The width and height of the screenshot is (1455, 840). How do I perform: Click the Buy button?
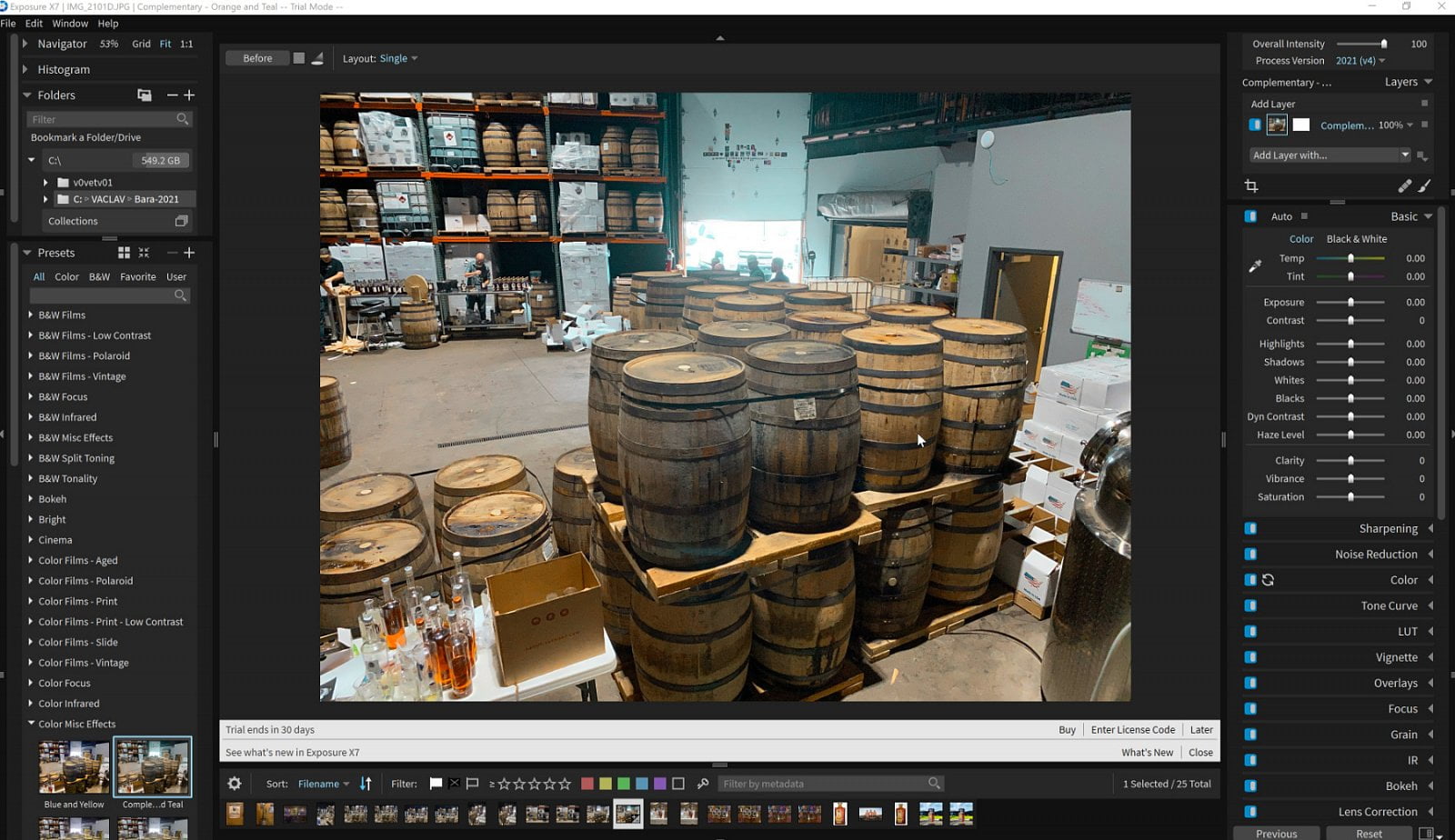click(1067, 729)
